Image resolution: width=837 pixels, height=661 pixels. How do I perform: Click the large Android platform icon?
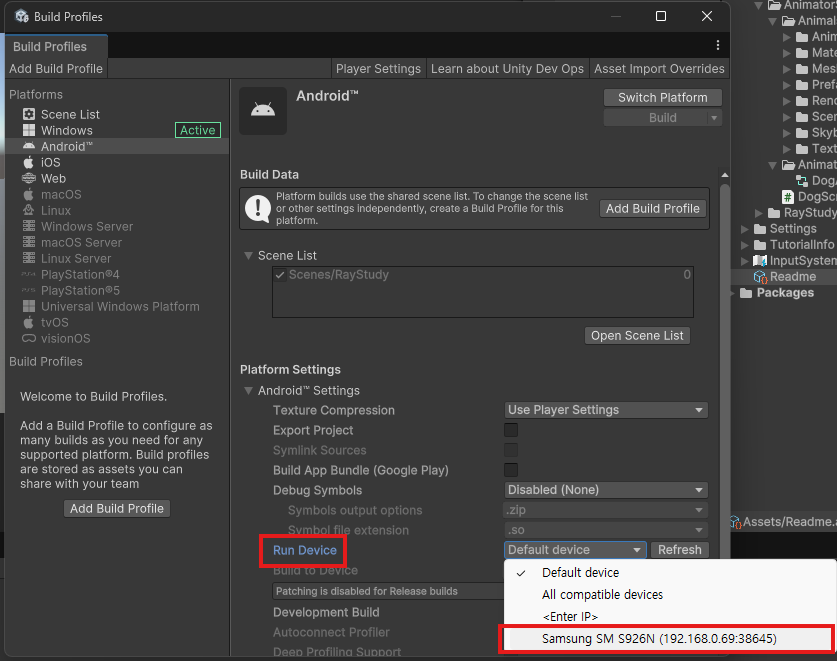pyautogui.click(x=263, y=111)
